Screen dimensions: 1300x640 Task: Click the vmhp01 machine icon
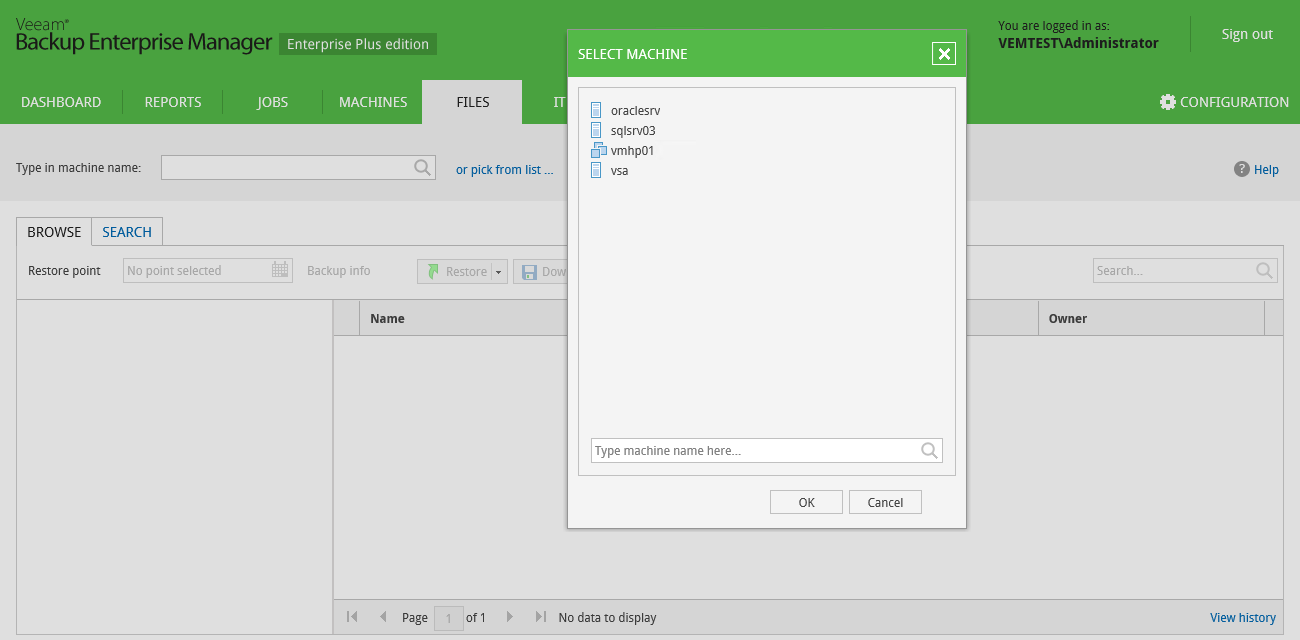point(599,150)
